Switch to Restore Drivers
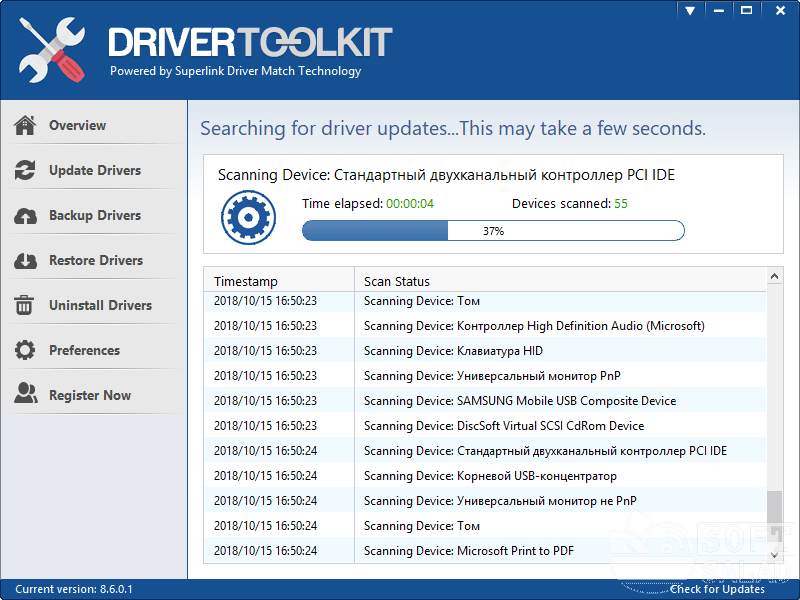Image resolution: width=800 pixels, height=600 pixels. [94, 260]
